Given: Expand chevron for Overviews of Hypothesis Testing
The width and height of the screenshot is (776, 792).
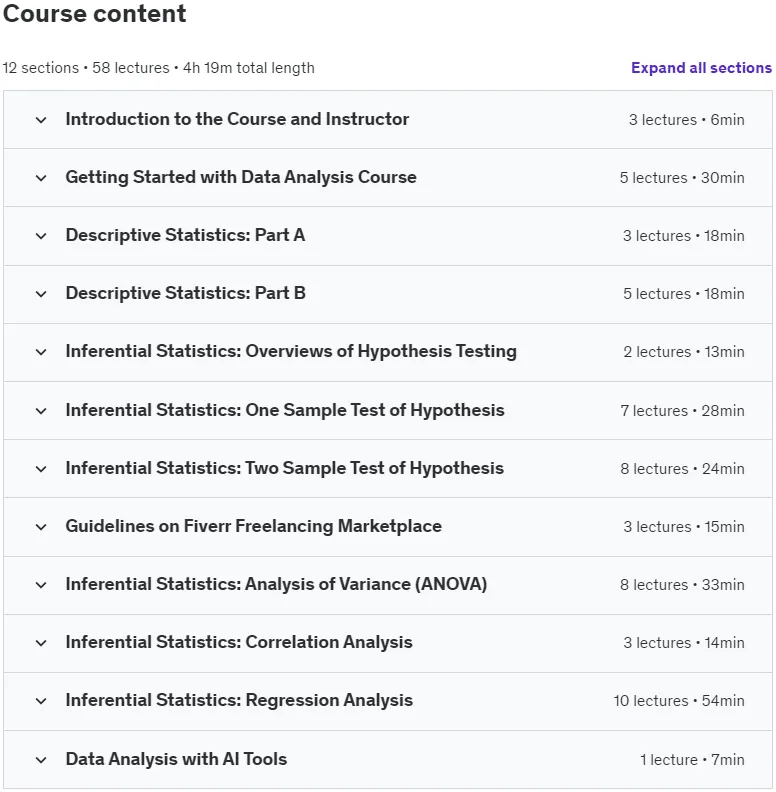Looking at the screenshot, I should coord(41,352).
